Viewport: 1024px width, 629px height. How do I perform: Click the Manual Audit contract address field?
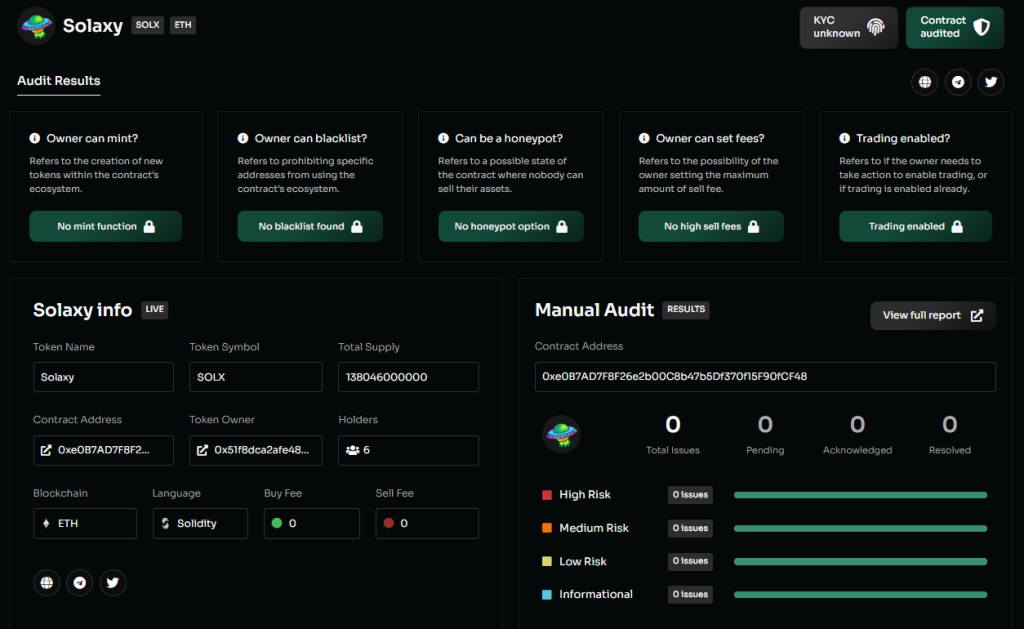[x=765, y=377]
